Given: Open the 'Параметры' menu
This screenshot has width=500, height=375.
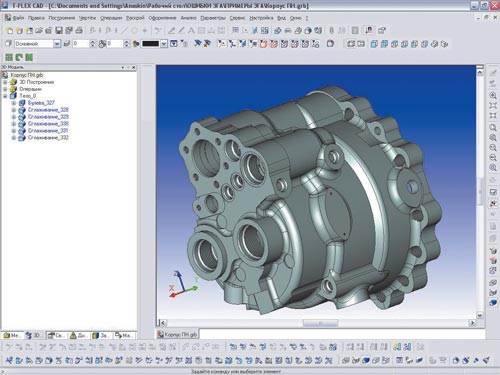Looking at the screenshot, I should [213, 18].
